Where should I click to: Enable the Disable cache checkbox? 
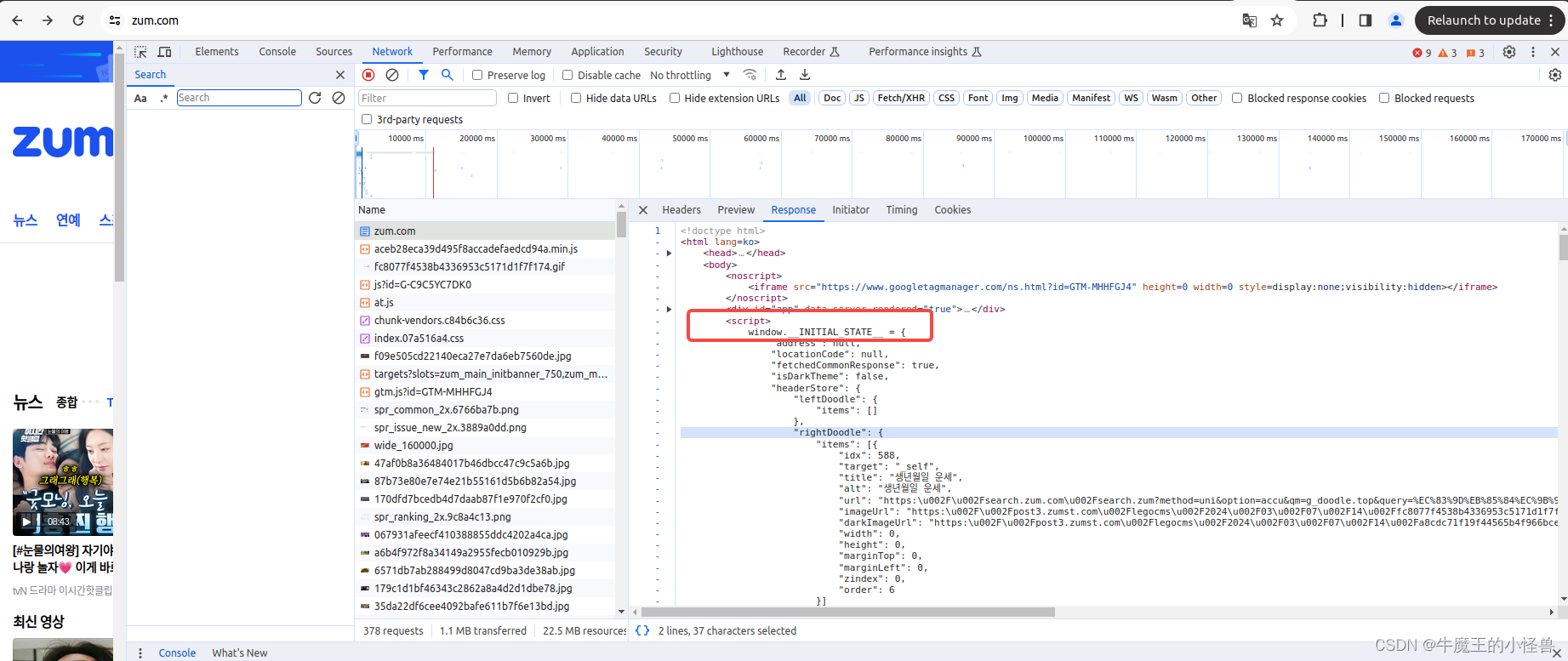point(567,75)
